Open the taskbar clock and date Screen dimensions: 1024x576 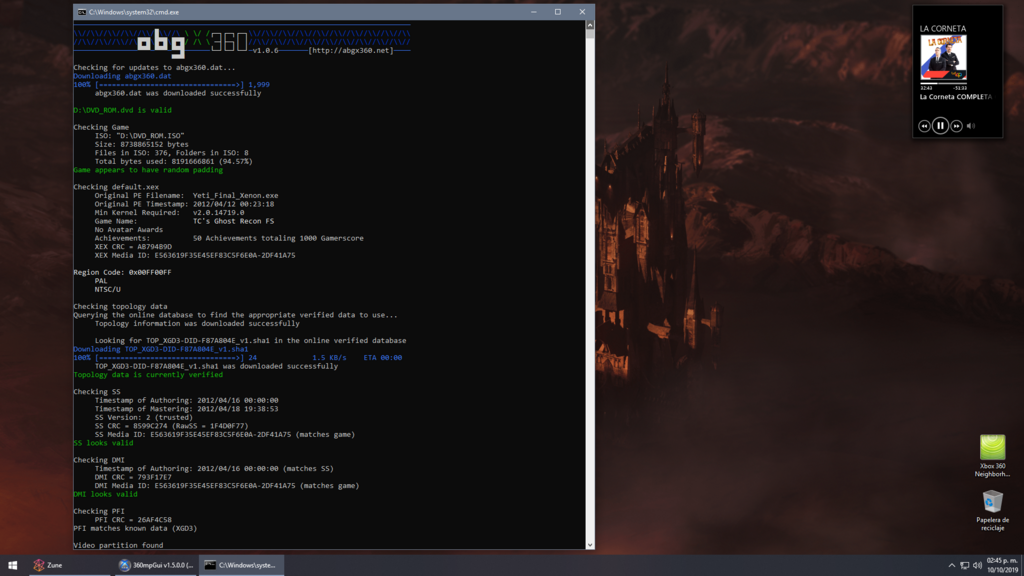coord(1002,565)
